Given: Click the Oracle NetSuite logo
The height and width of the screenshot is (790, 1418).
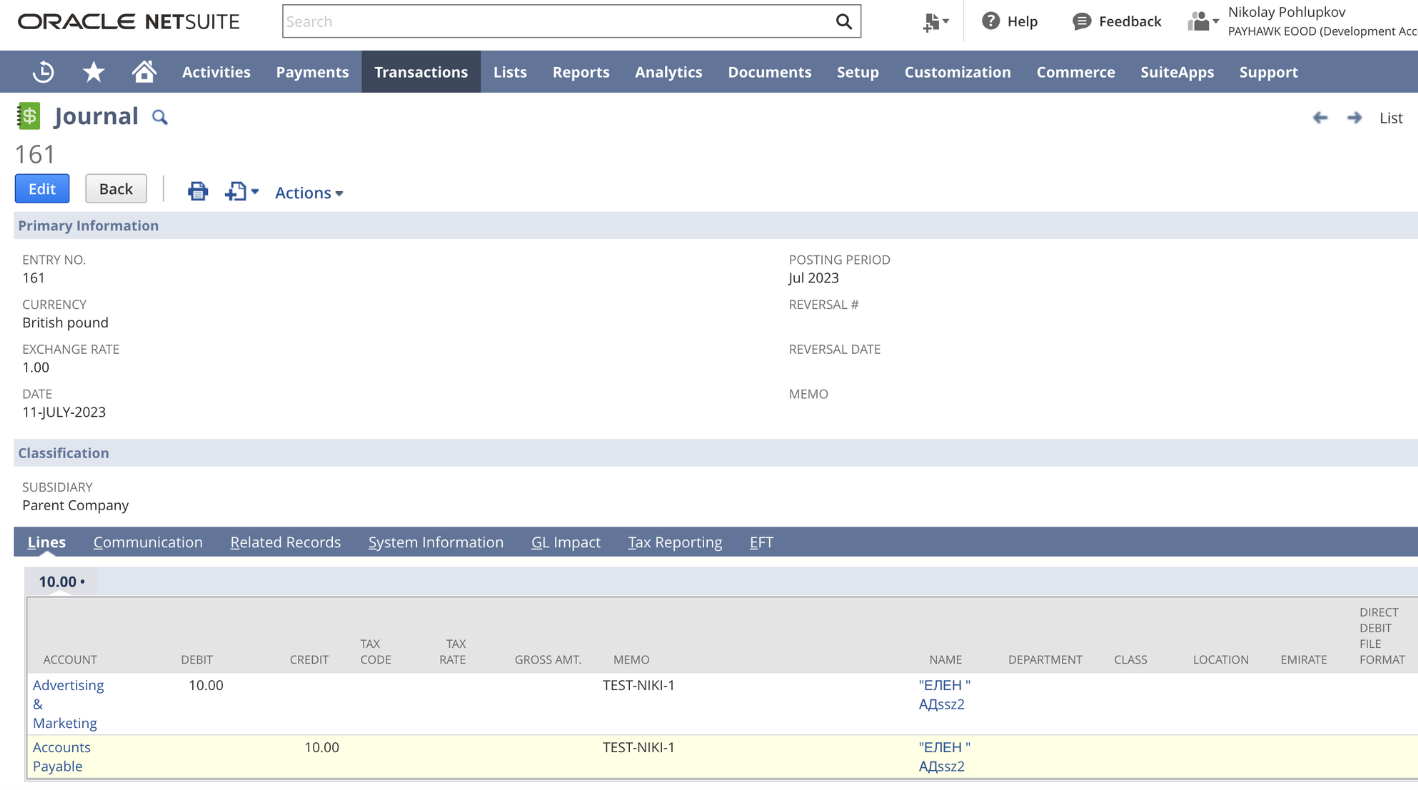Looking at the screenshot, I should coord(129,21).
